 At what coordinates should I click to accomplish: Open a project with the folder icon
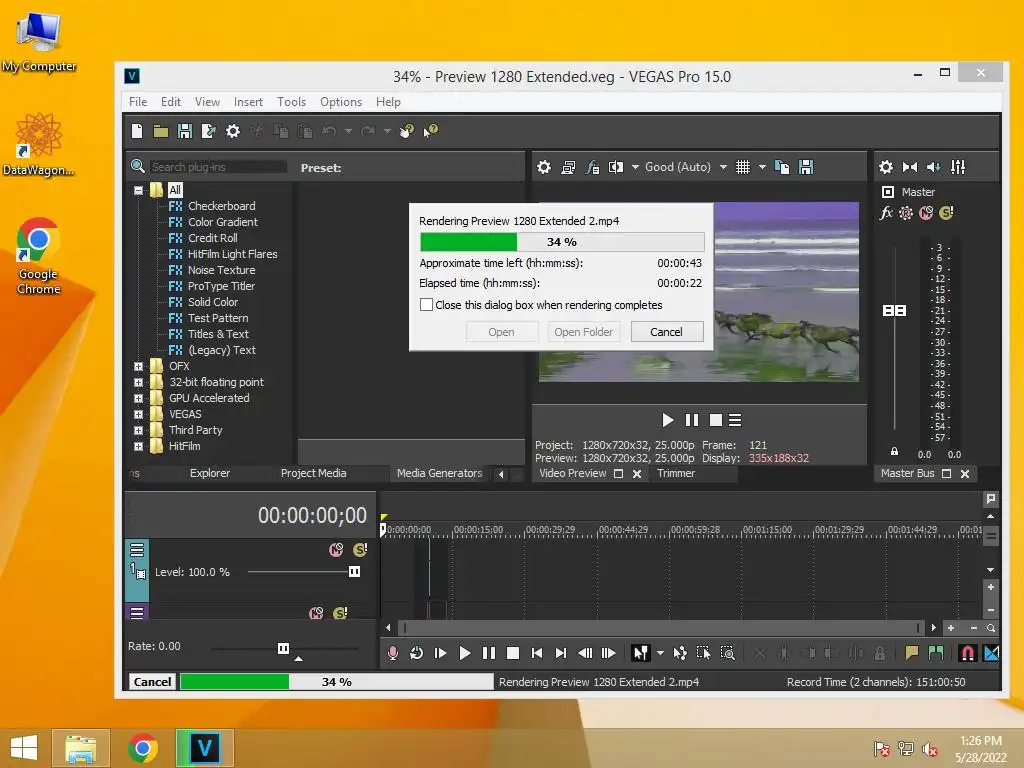pyautogui.click(x=161, y=131)
